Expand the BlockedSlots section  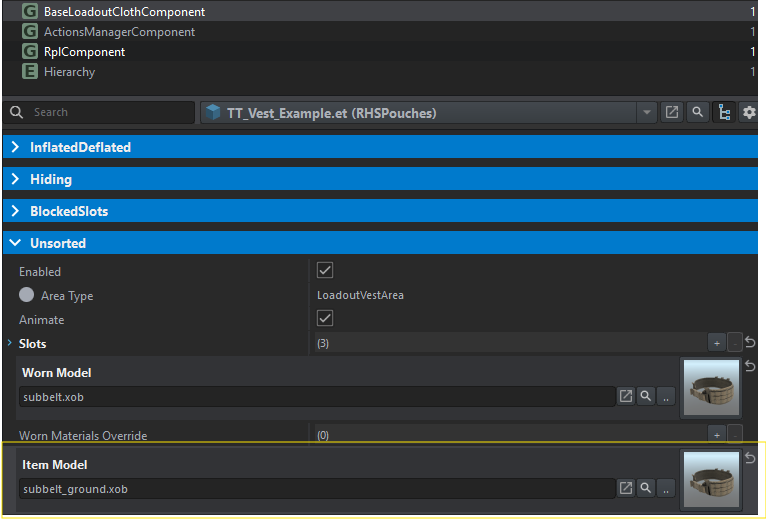click(68, 212)
